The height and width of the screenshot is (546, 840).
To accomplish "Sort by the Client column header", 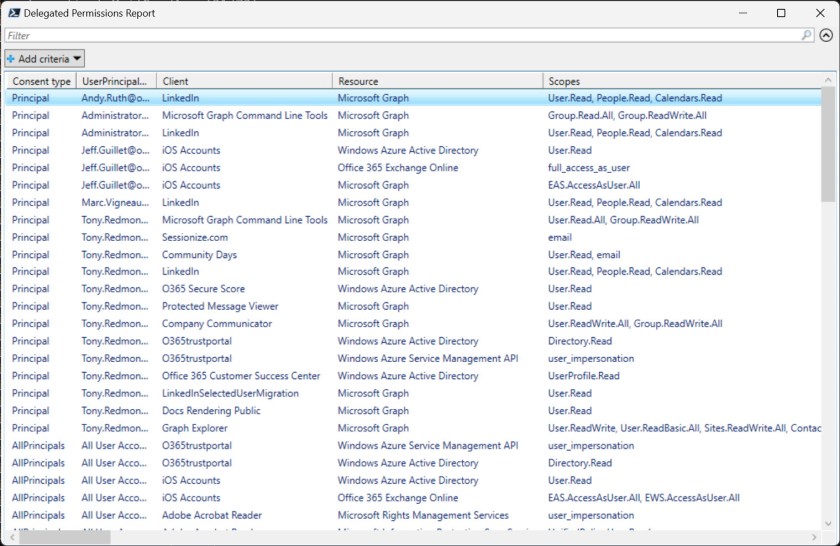I will point(244,81).
